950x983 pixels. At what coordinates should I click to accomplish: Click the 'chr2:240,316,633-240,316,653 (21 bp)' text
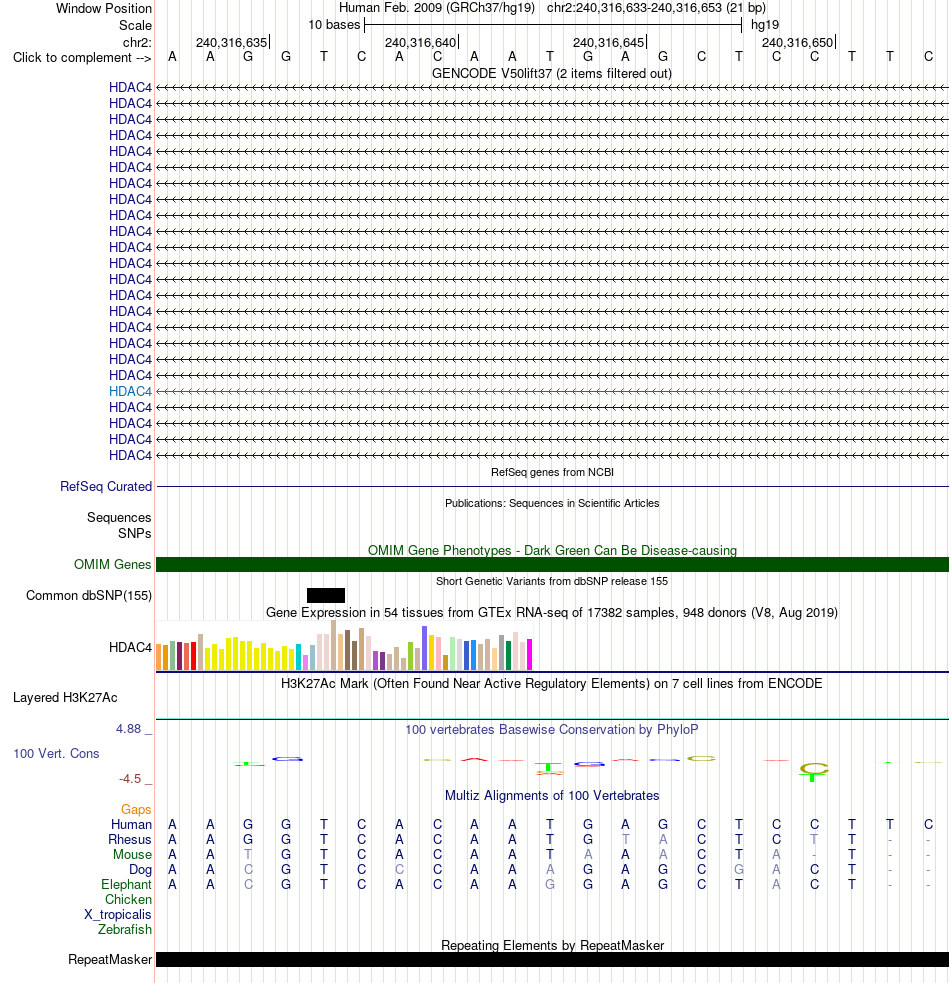[657, 8]
